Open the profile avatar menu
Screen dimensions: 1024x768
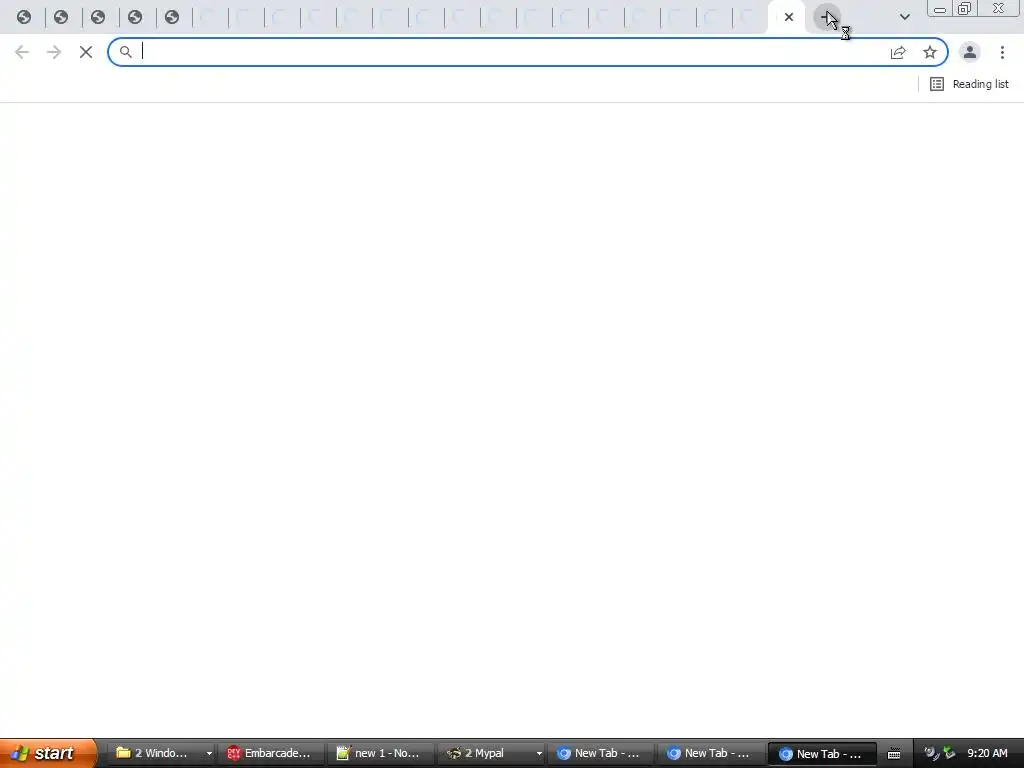pos(970,52)
